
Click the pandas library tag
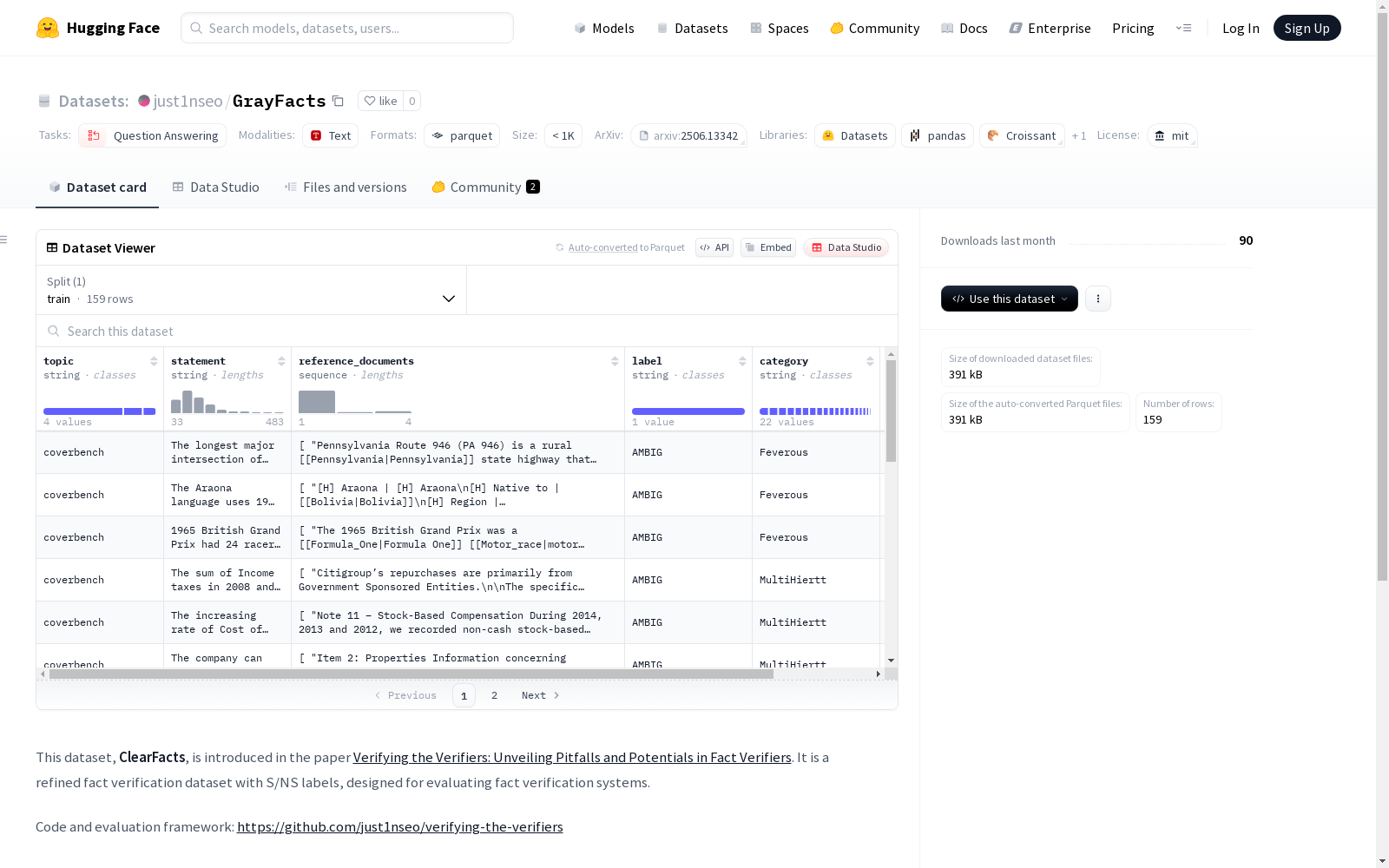[x=938, y=135]
